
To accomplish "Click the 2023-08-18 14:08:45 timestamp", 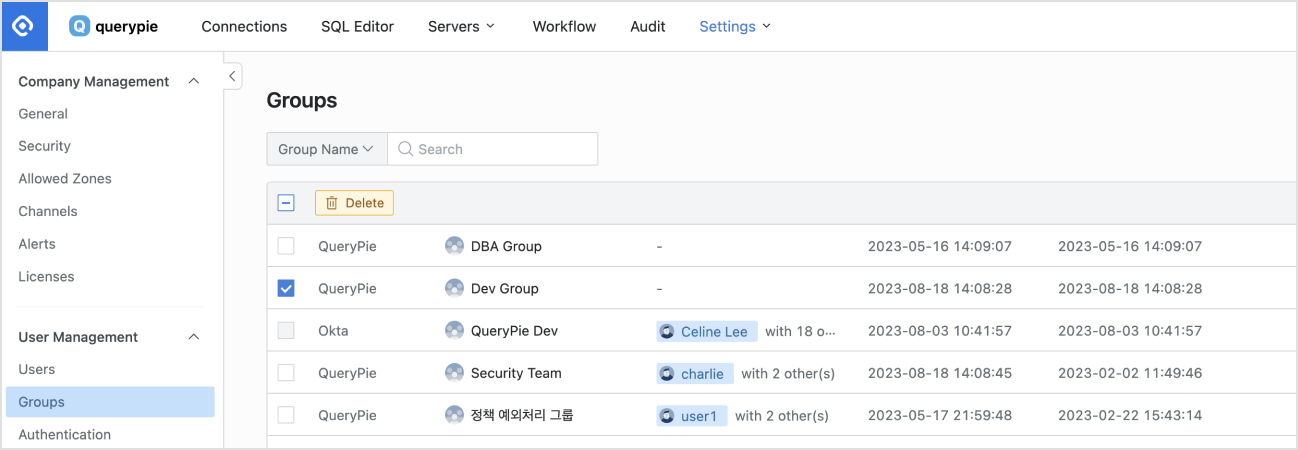I will pos(940,373).
